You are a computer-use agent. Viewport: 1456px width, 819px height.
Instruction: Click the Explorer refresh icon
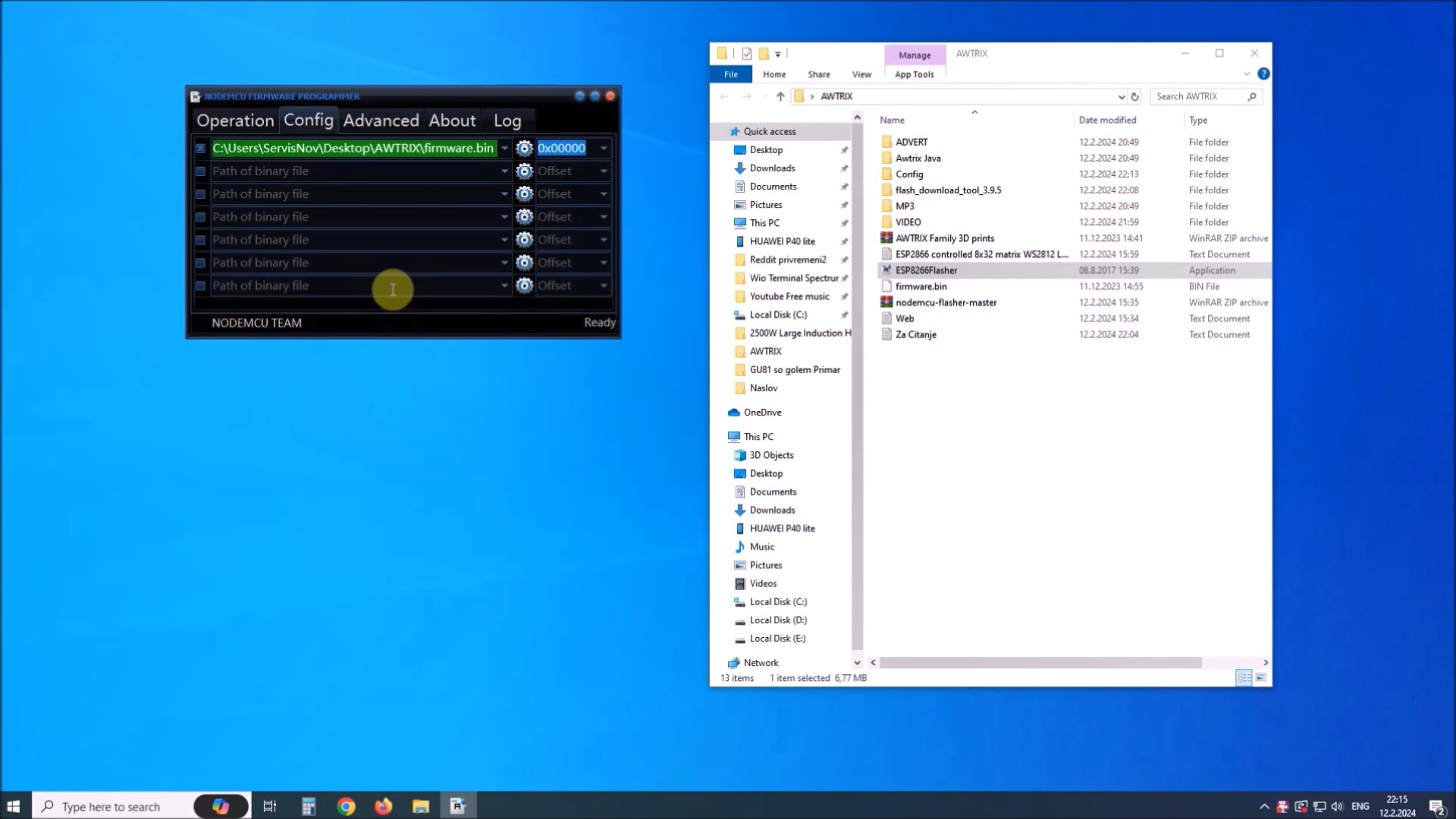point(1134,96)
